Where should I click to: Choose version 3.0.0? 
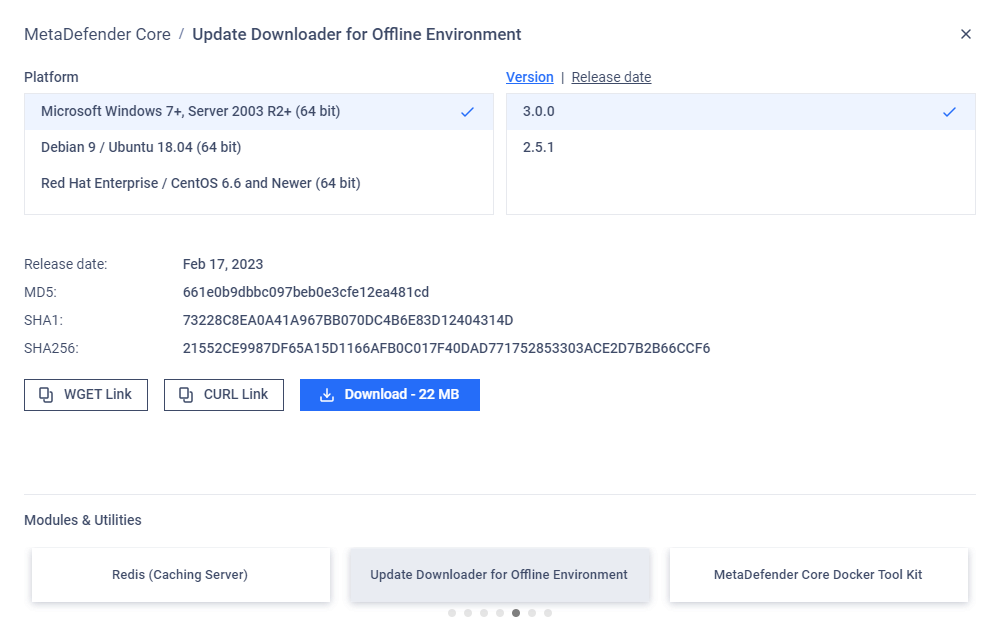[x=740, y=112]
